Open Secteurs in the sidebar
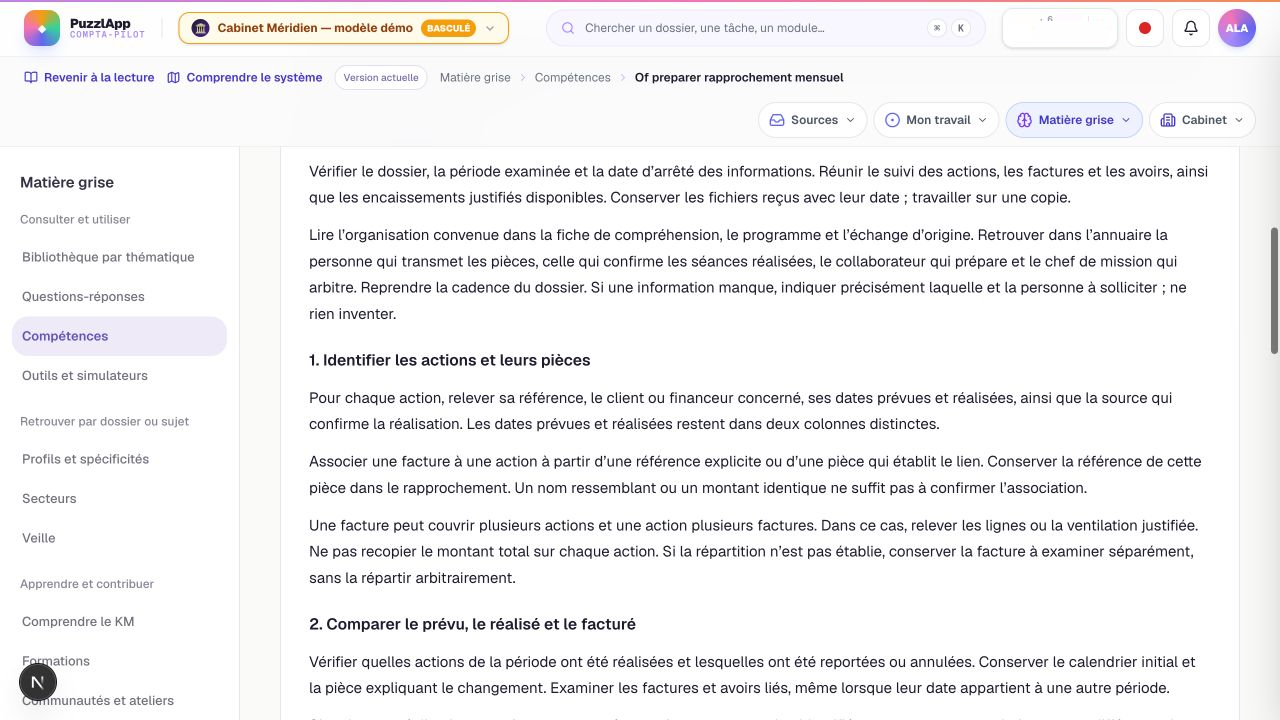The height and width of the screenshot is (720, 1280). 119,498
